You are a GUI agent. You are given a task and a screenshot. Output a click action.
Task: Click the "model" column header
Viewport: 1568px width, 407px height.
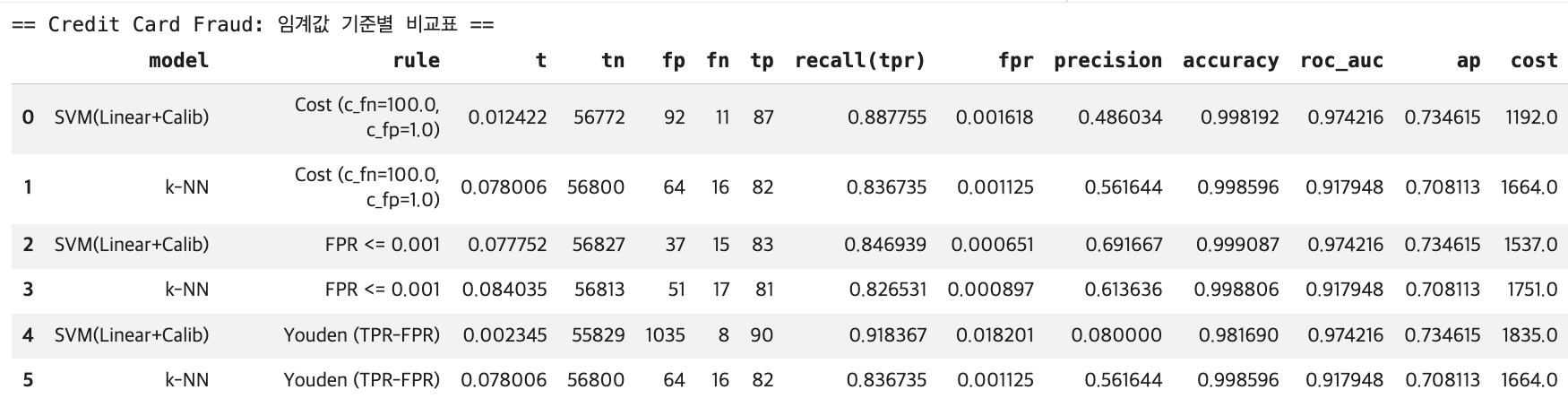178,61
